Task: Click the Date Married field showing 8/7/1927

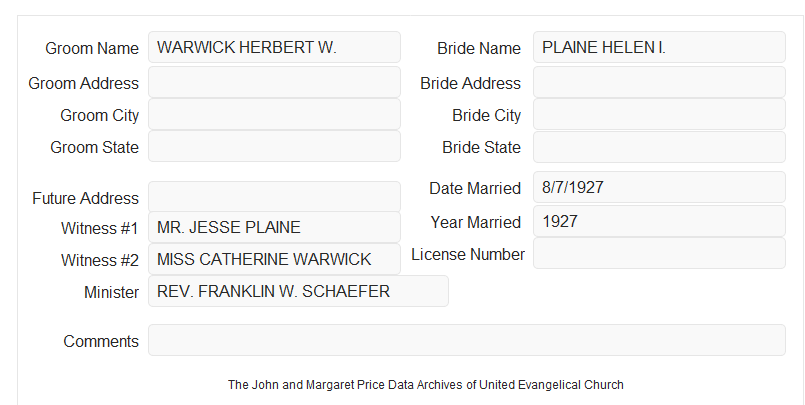Action: [x=659, y=187]
